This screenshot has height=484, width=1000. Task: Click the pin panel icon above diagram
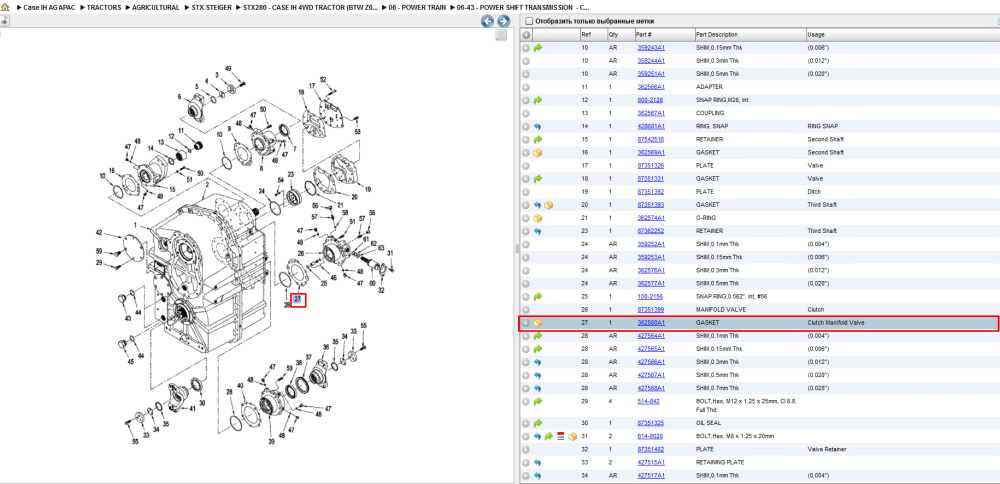[4, 21]
